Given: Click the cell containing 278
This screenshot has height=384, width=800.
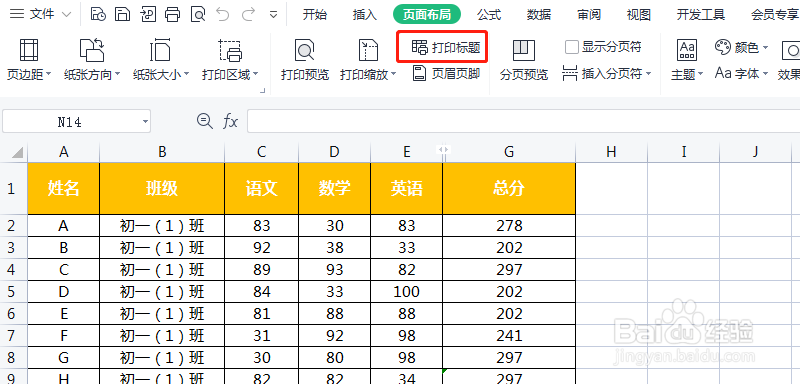Looking at the screenshot, I should tap(509, 225).
